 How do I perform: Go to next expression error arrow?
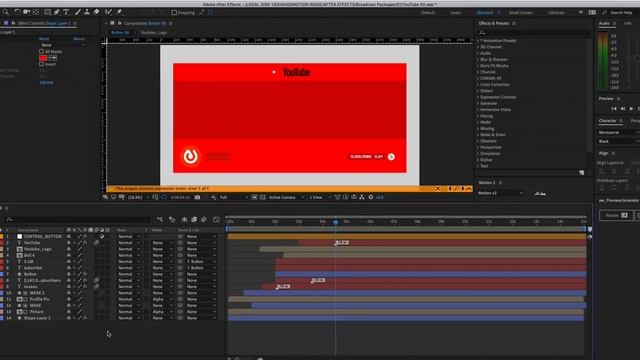pos(462,189)
